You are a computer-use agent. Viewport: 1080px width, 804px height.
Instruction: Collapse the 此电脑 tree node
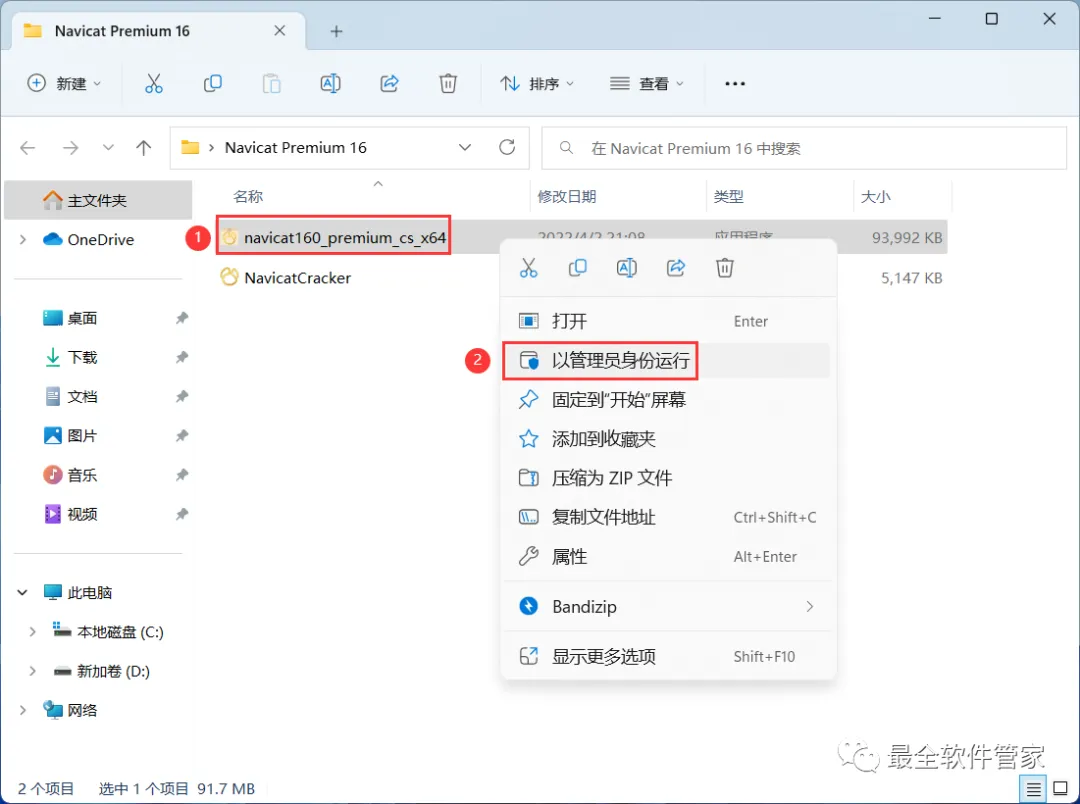22,592
